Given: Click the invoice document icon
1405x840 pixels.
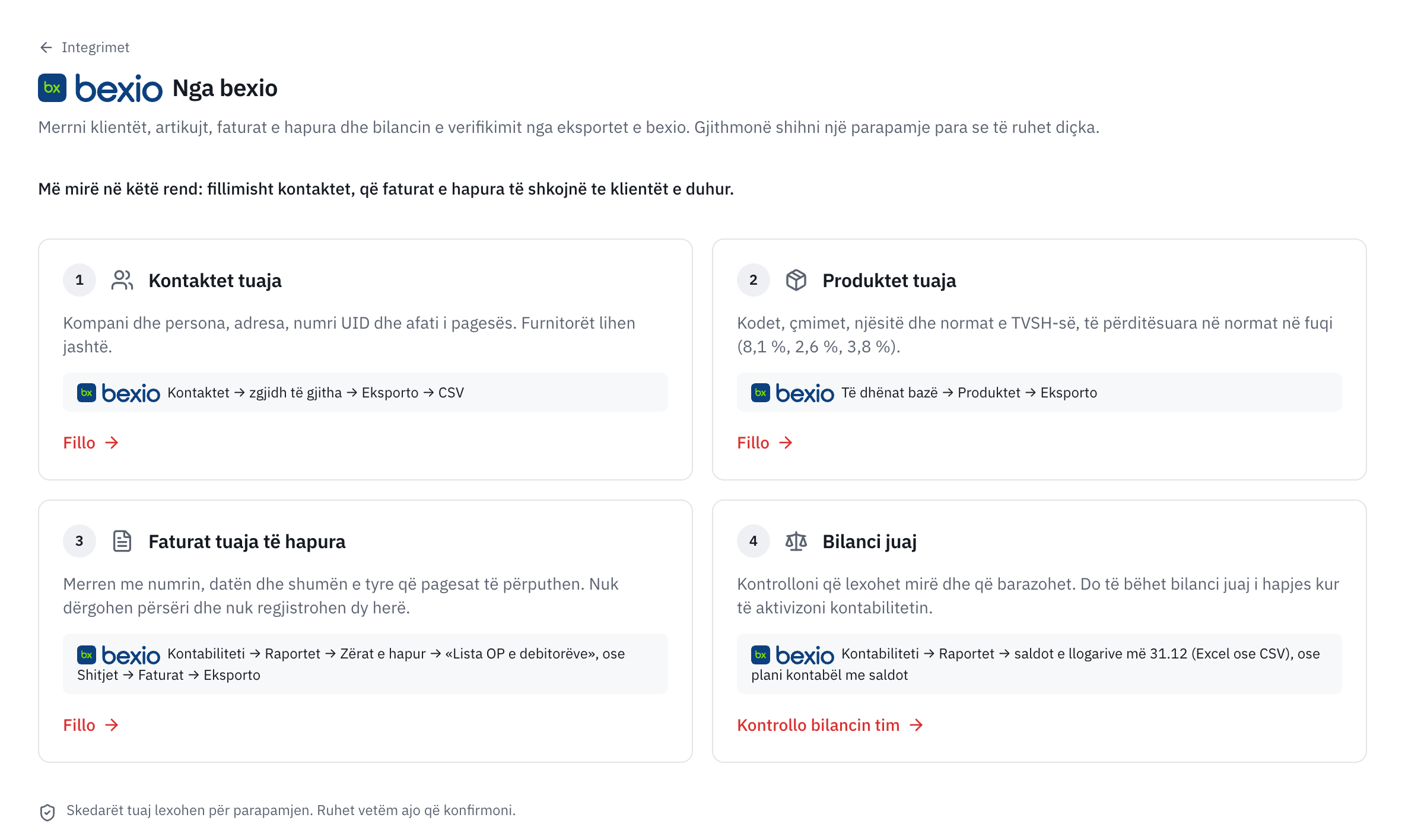Looking at the screenshot, I should pos(122,541).
